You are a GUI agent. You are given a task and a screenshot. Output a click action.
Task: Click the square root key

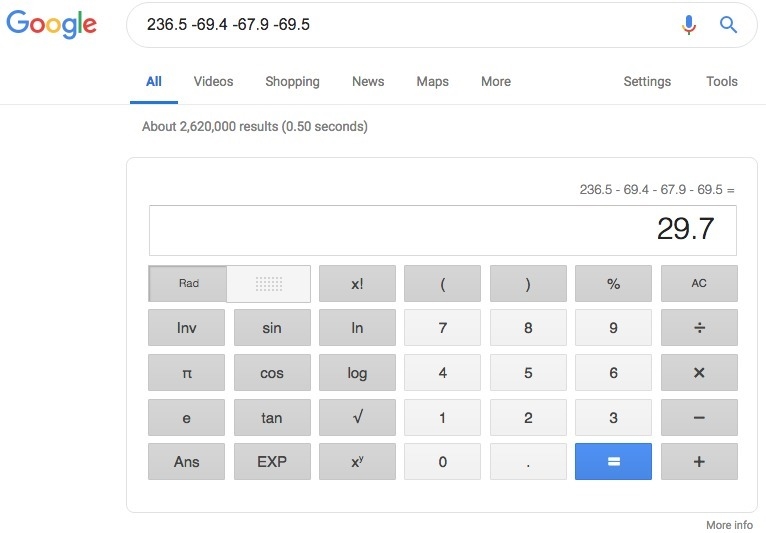(357, 418)
